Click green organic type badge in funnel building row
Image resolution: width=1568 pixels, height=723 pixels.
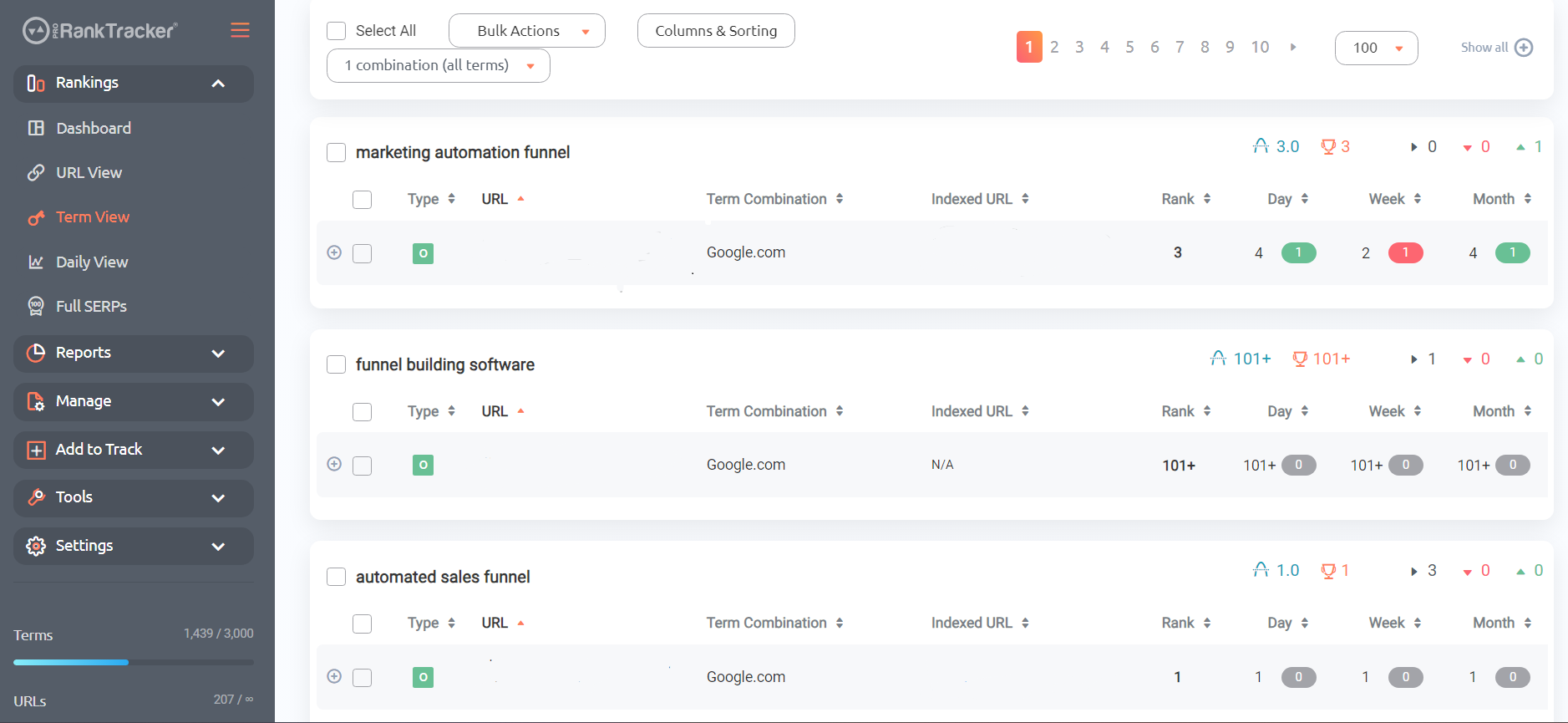coord(424,465)
